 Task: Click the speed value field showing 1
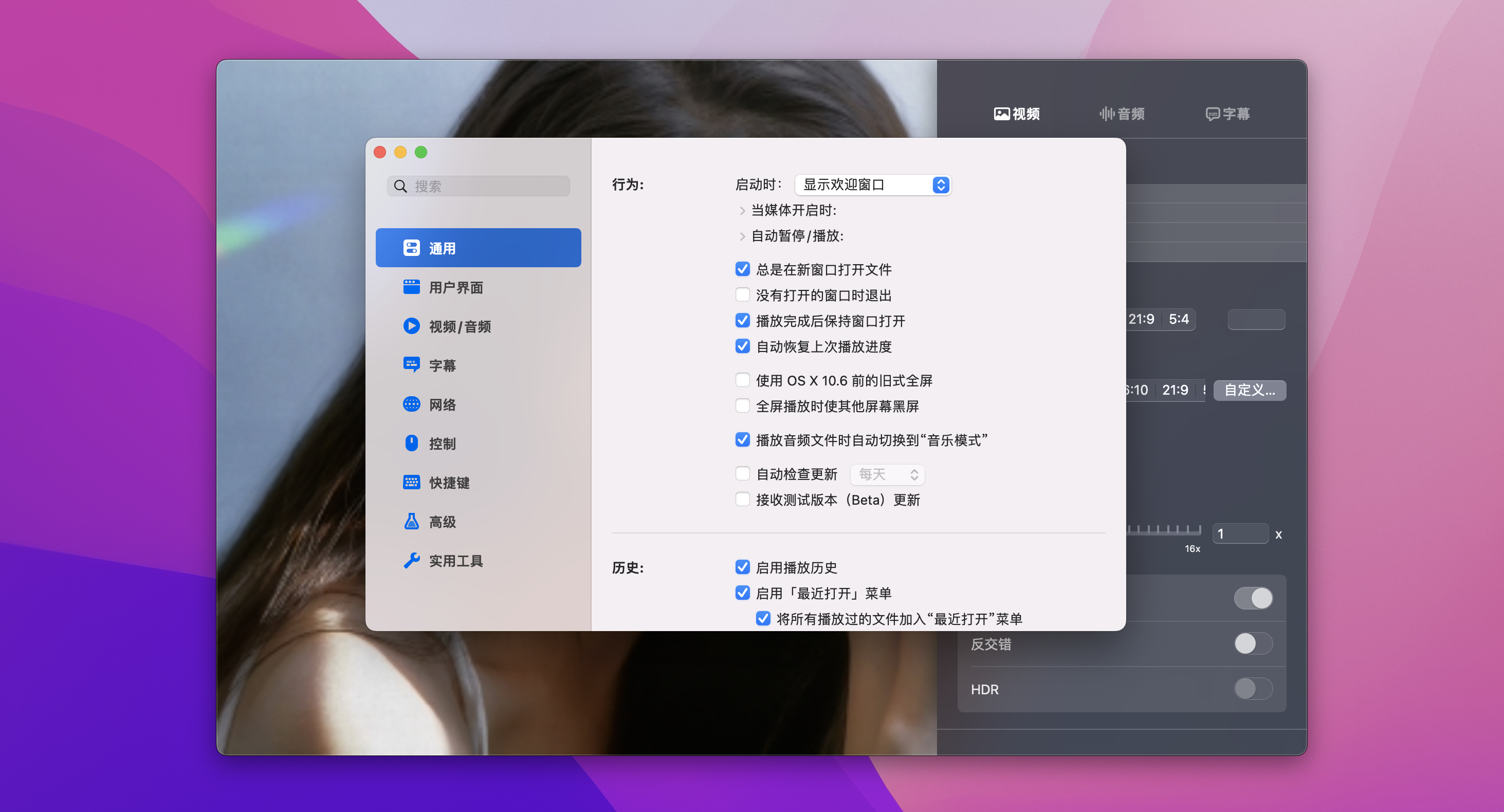(1240, 533)
